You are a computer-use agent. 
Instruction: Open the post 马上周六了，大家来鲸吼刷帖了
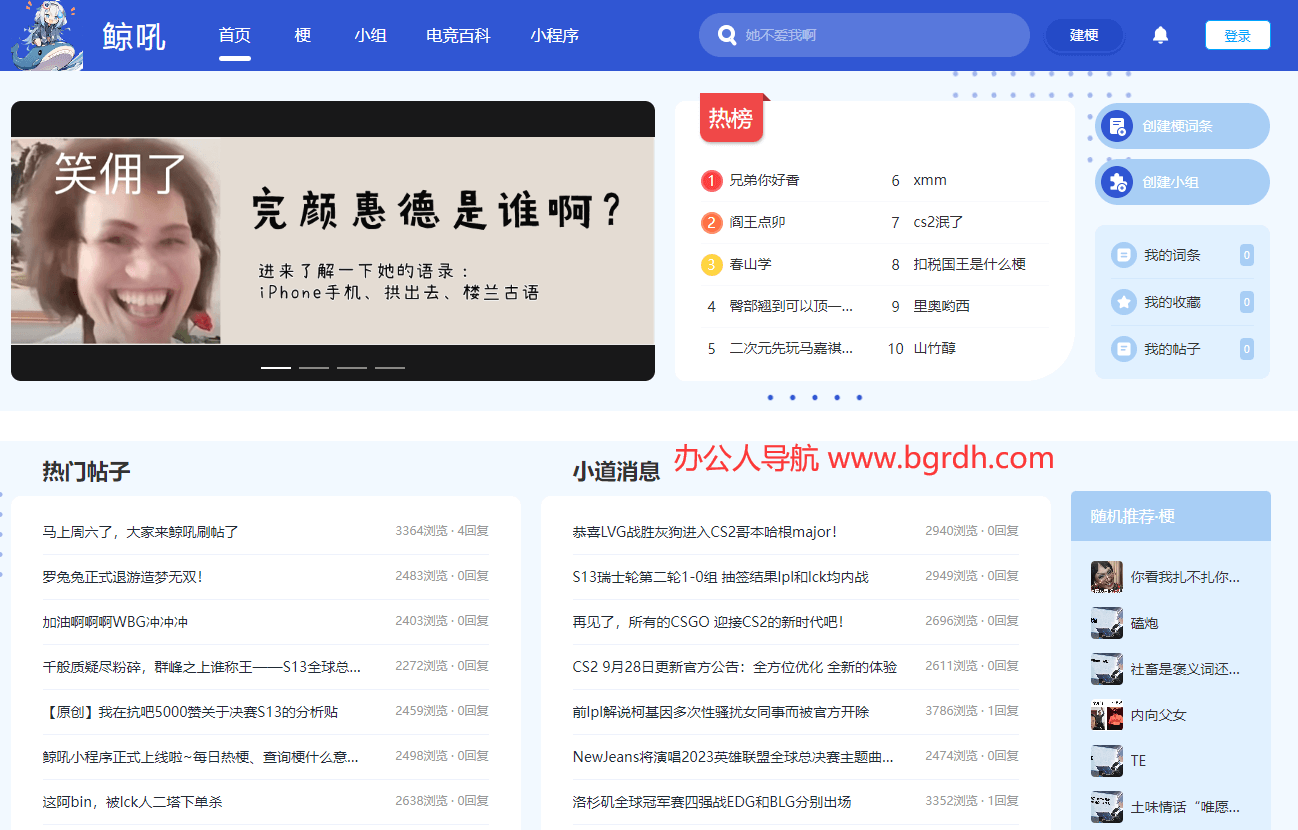(x=142, y=531)
